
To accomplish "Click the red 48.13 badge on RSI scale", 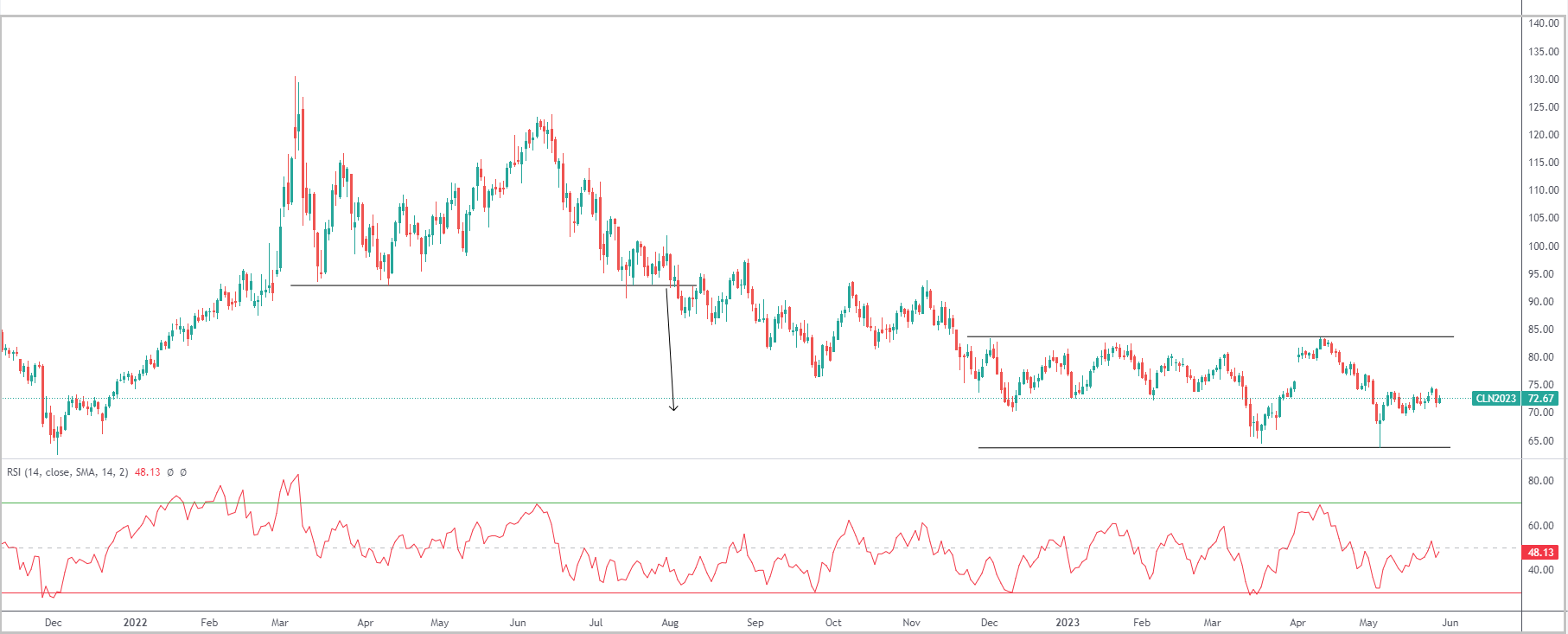I will coord(1541,552).
